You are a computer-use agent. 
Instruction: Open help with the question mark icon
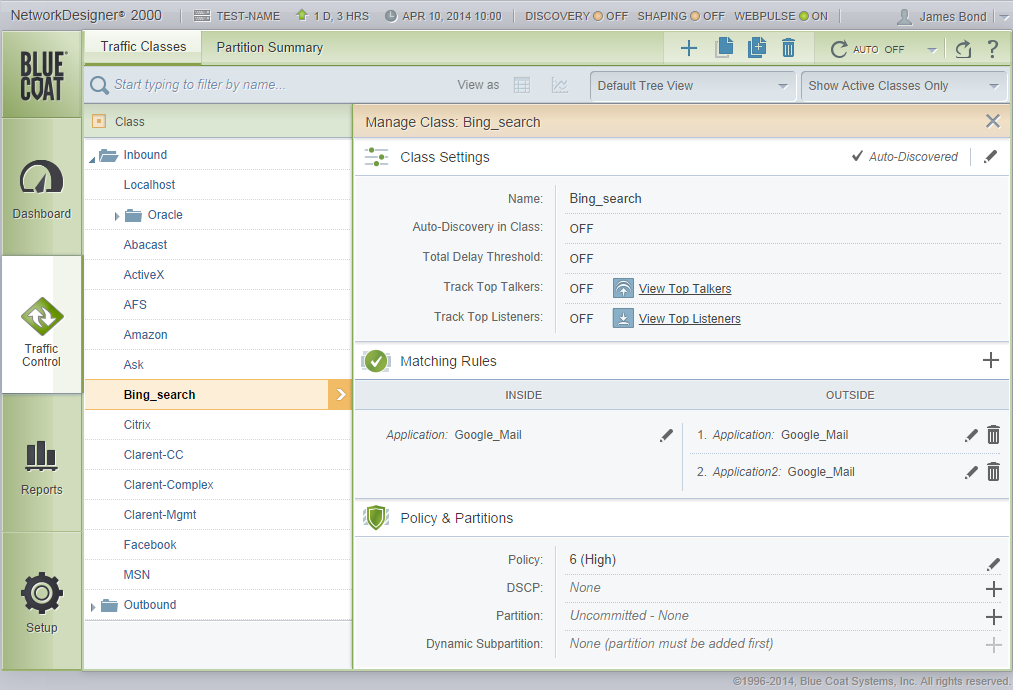[x=993, y=48]
